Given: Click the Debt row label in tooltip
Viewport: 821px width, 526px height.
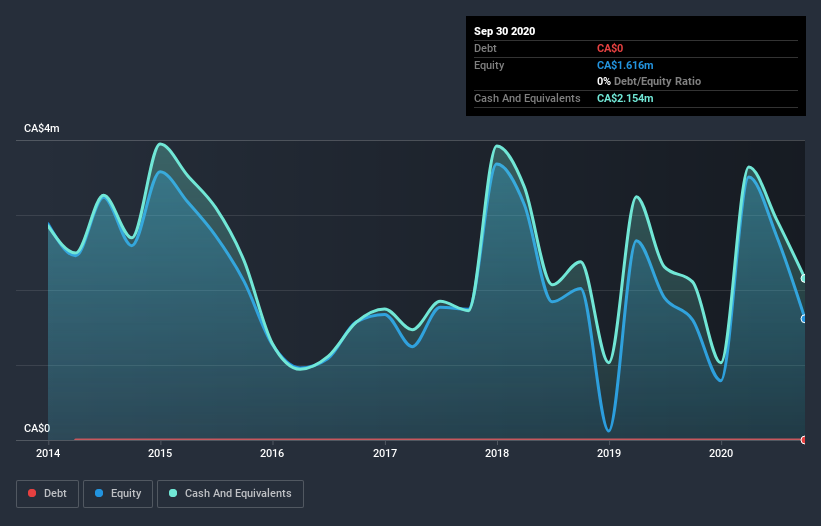Looking at the screenshot, I should pyautogui.click(x=485, y=48).
